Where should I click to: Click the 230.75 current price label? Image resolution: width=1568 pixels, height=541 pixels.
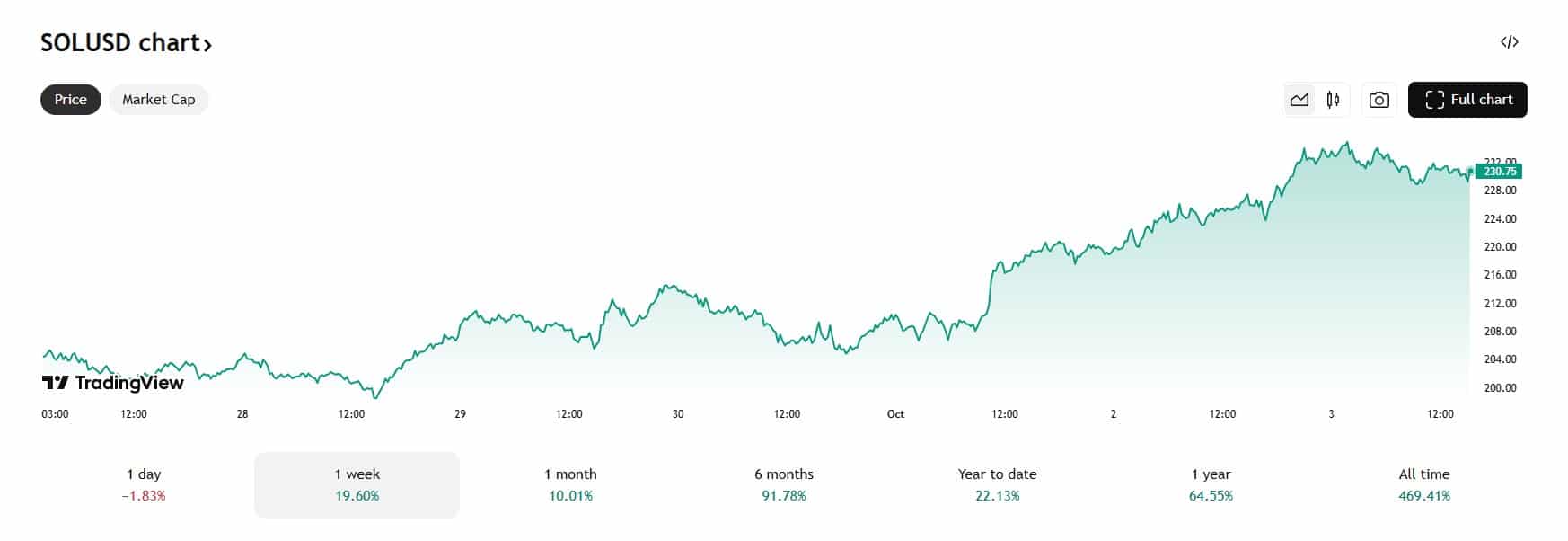(x=1499, y=171)
